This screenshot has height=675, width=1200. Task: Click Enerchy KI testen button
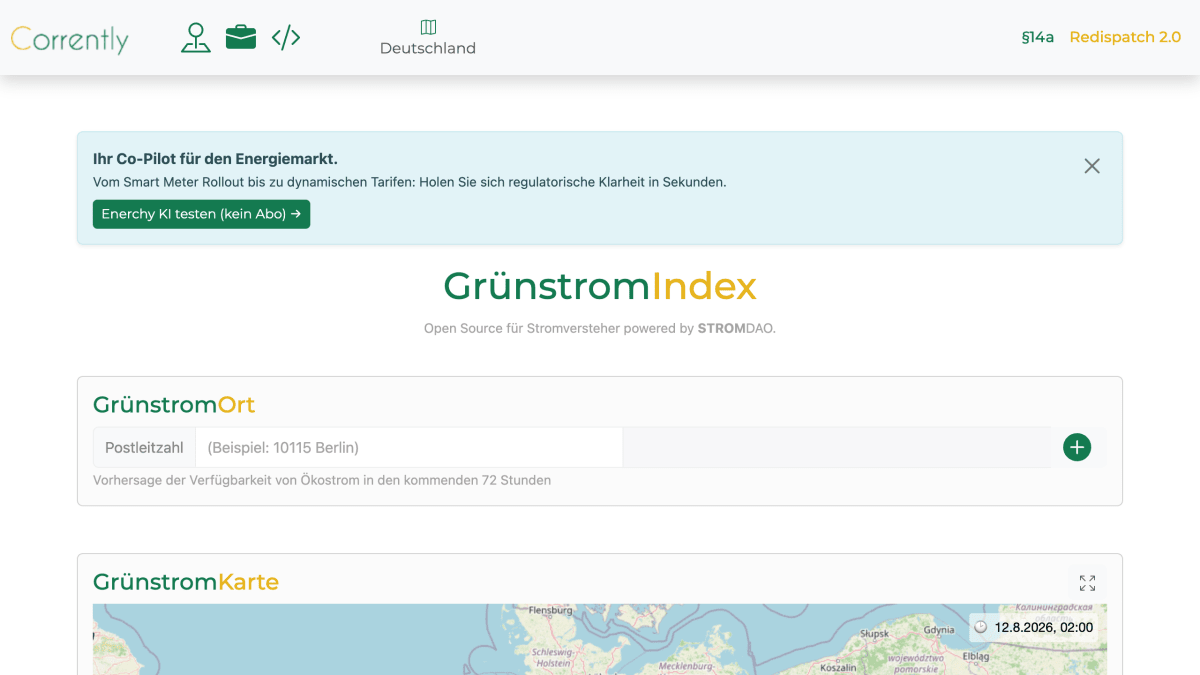[201, 214]
